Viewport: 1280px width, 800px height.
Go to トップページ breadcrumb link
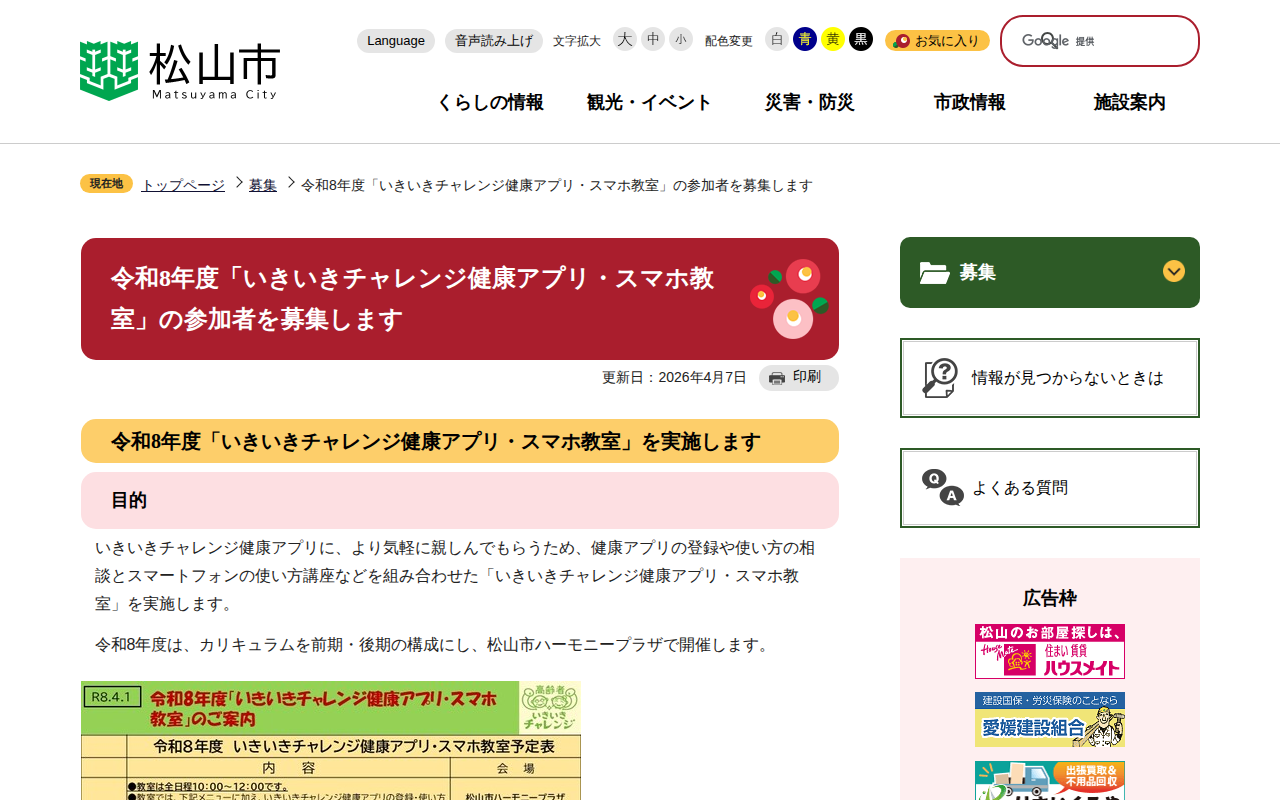tap(183, 185)
